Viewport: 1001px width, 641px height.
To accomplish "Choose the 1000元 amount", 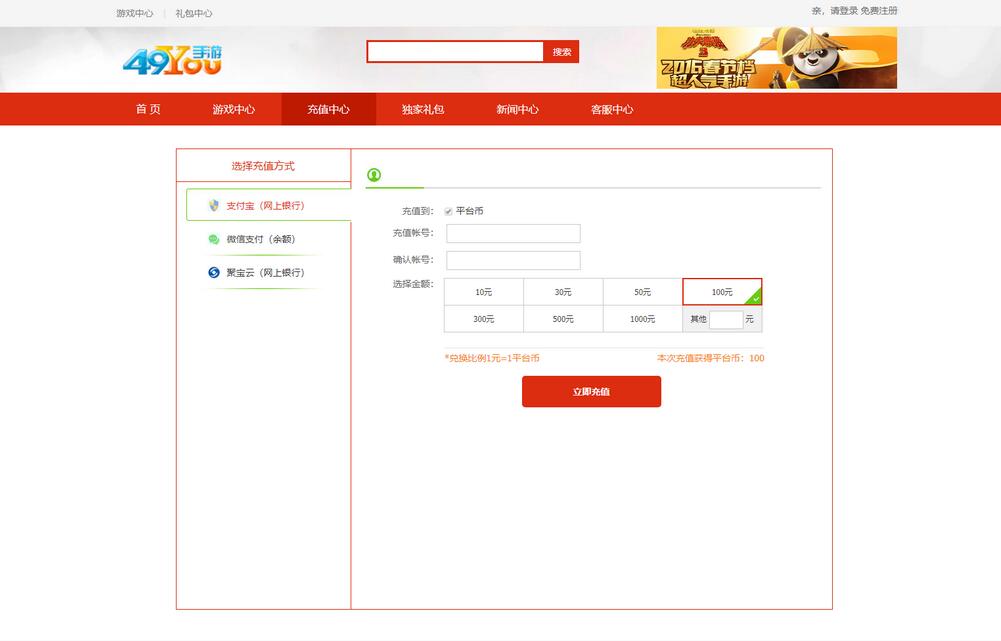I will [x=643, y=319].
